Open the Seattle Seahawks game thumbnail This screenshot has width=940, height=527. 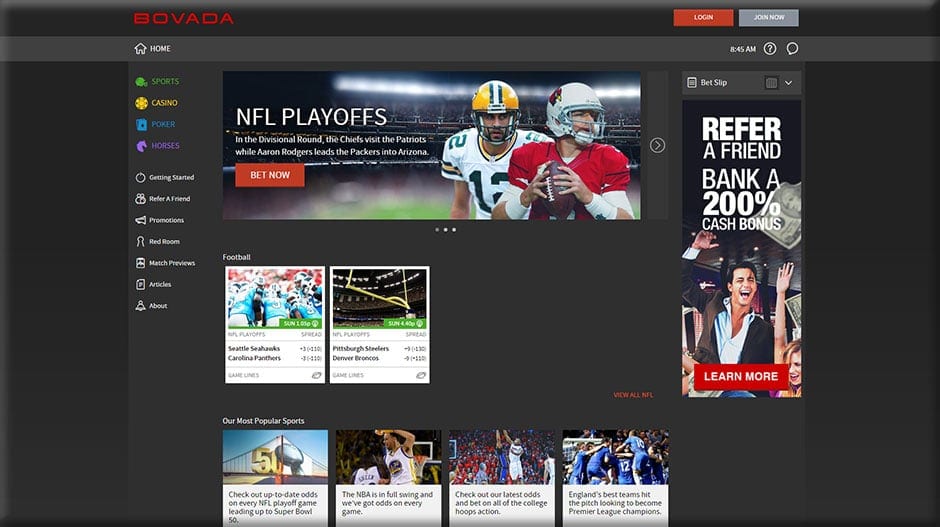(275, 298)
